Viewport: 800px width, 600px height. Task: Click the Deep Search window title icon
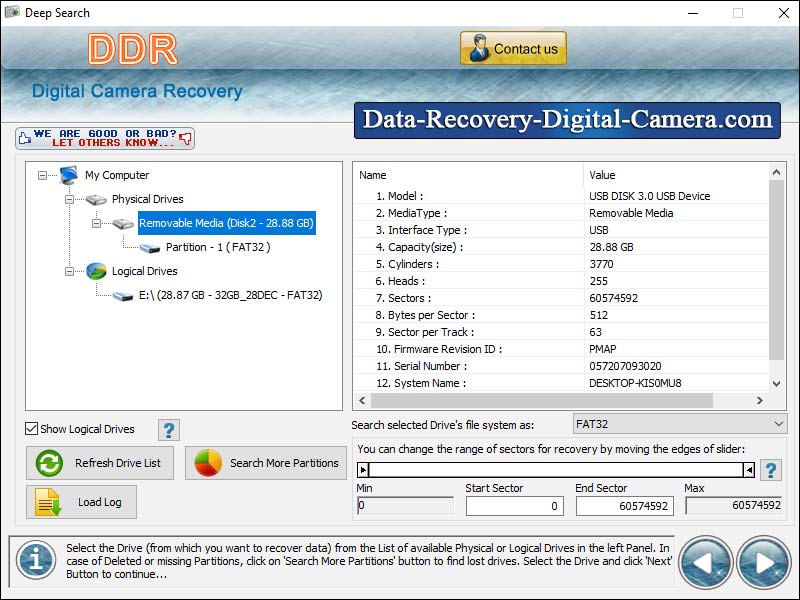tap(12, 12)
